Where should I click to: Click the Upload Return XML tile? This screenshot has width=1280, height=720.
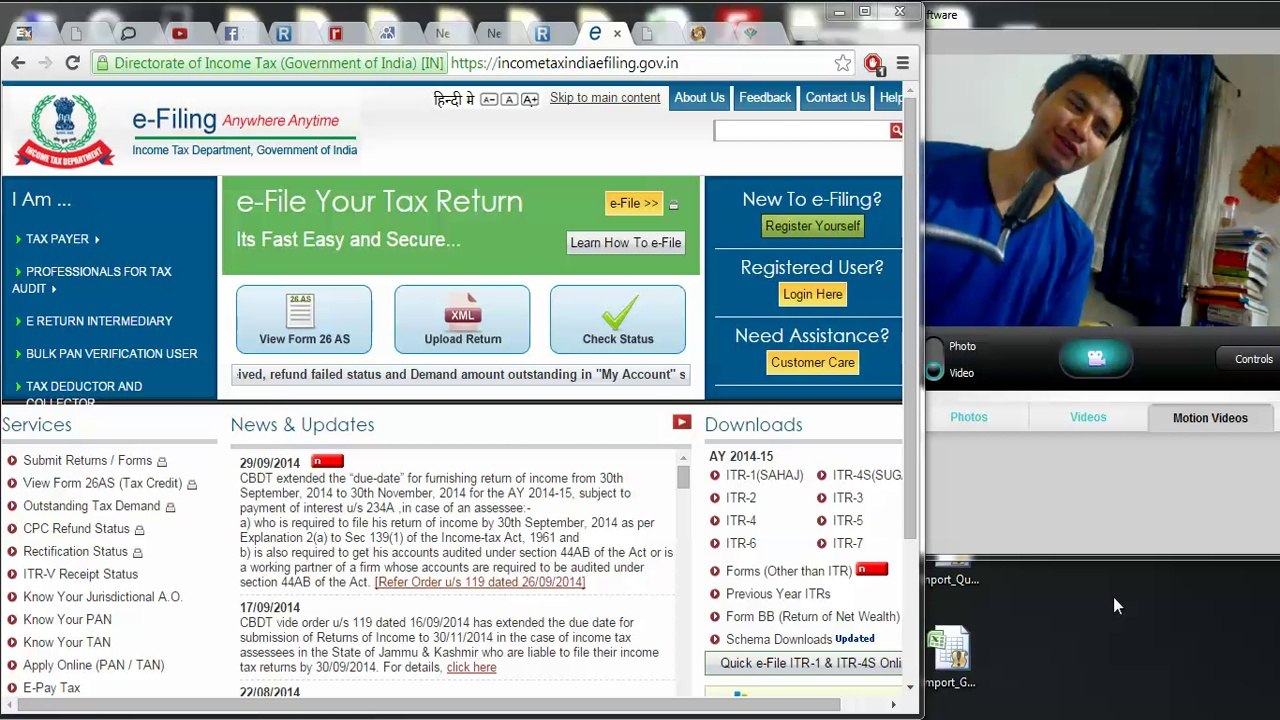click(x=462, y=319)
